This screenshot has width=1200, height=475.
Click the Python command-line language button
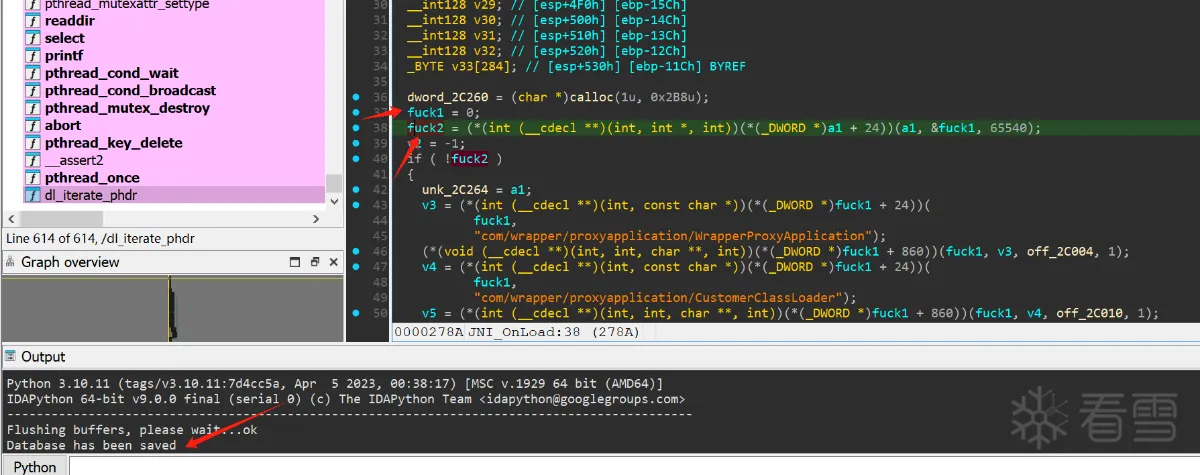click(35, 466)
